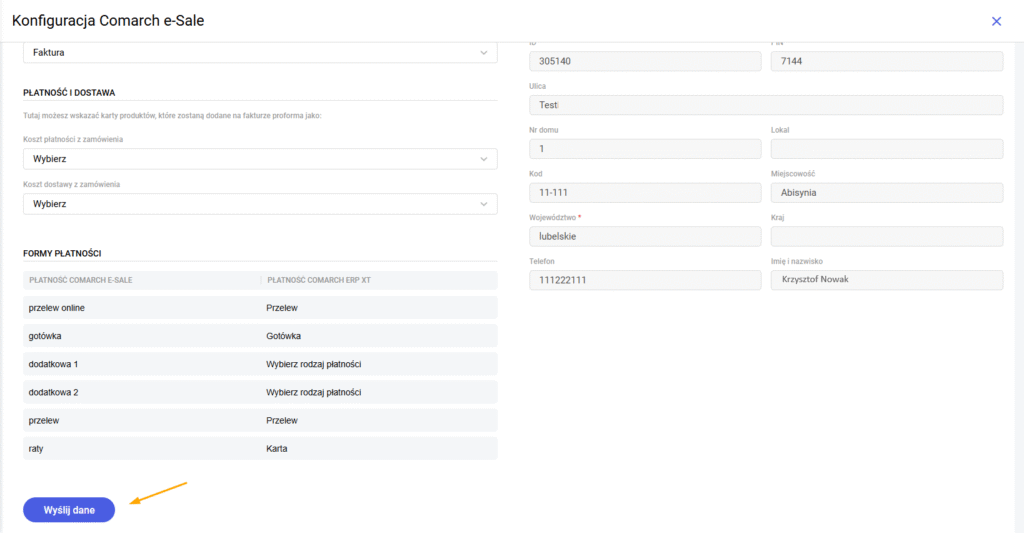This screenshot has width=1024, height=533.
Task: Expand Koszt płatności z zamówienia dropdown
Action: pyautogui.click(x=260, y=159)
